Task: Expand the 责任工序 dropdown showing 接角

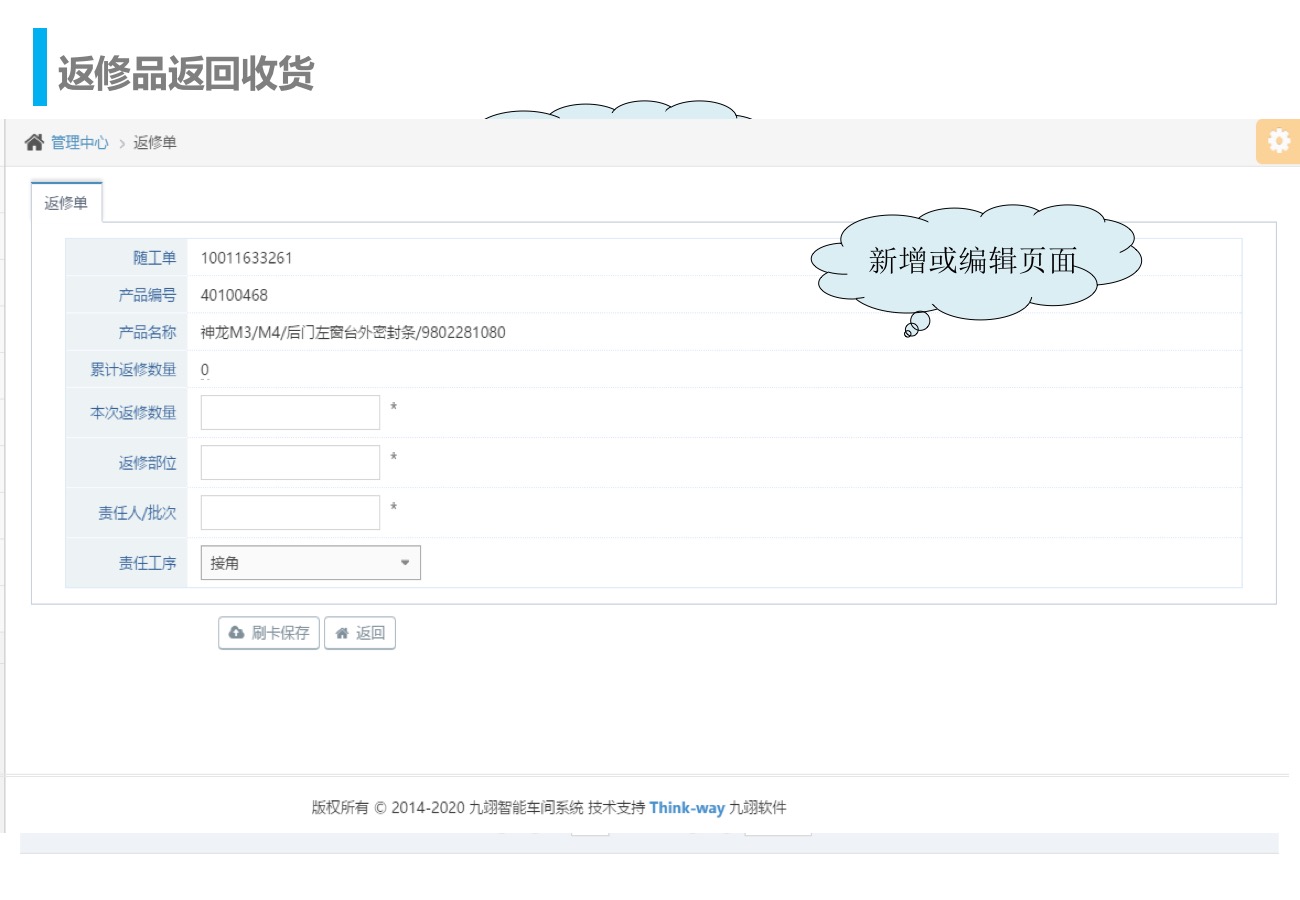Action: coord(310,563)
